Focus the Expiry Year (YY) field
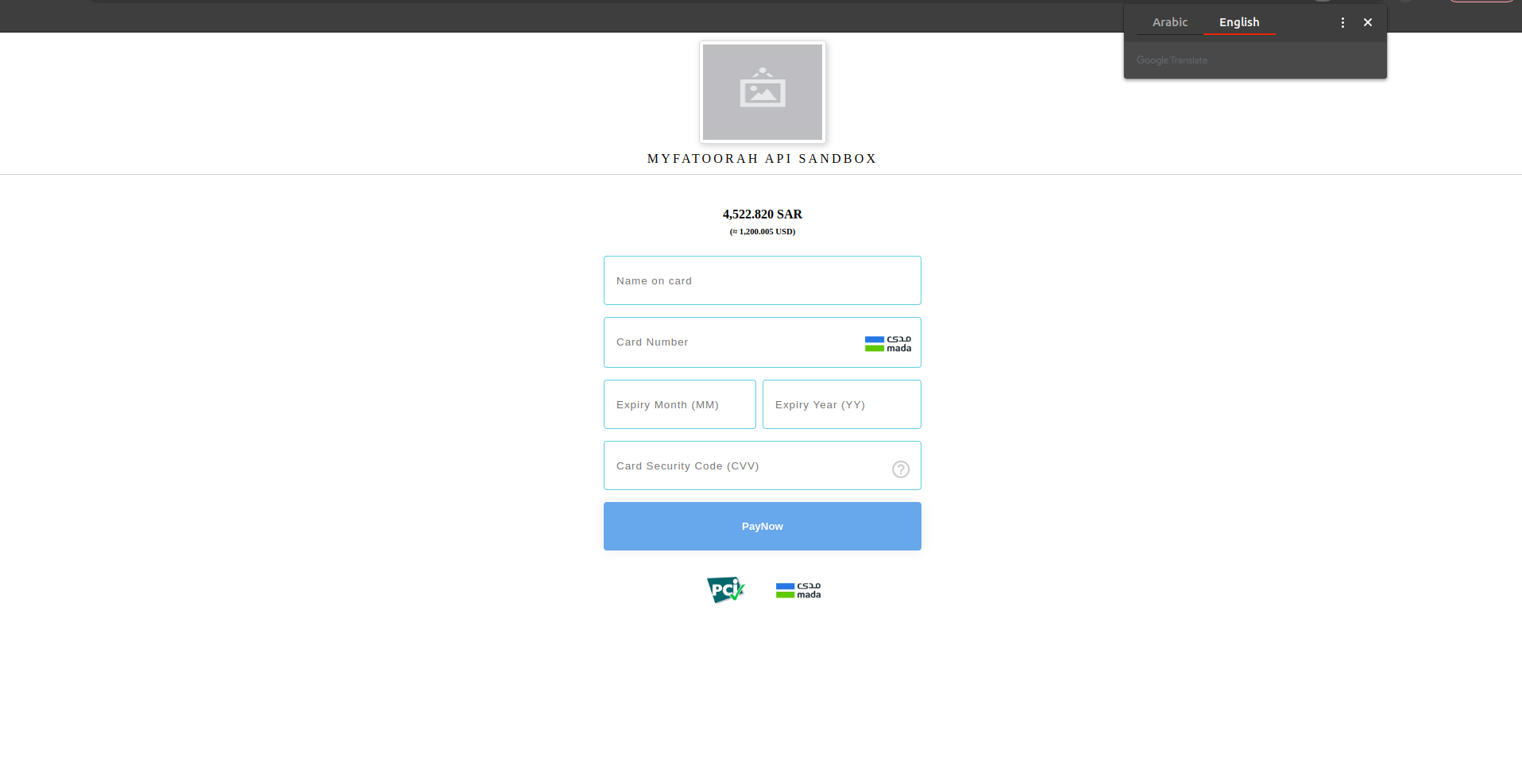The image size is (1522, 784). [x=842, y=404]
